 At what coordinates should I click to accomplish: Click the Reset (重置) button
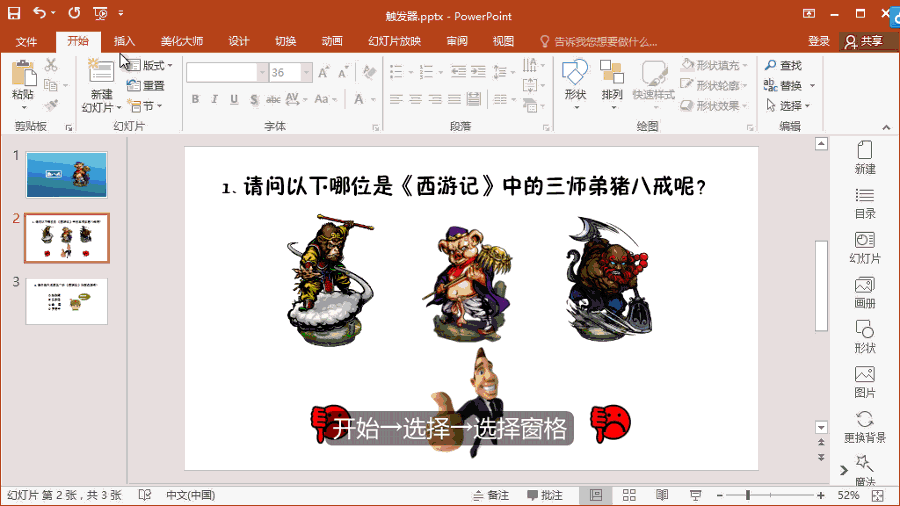146,85
